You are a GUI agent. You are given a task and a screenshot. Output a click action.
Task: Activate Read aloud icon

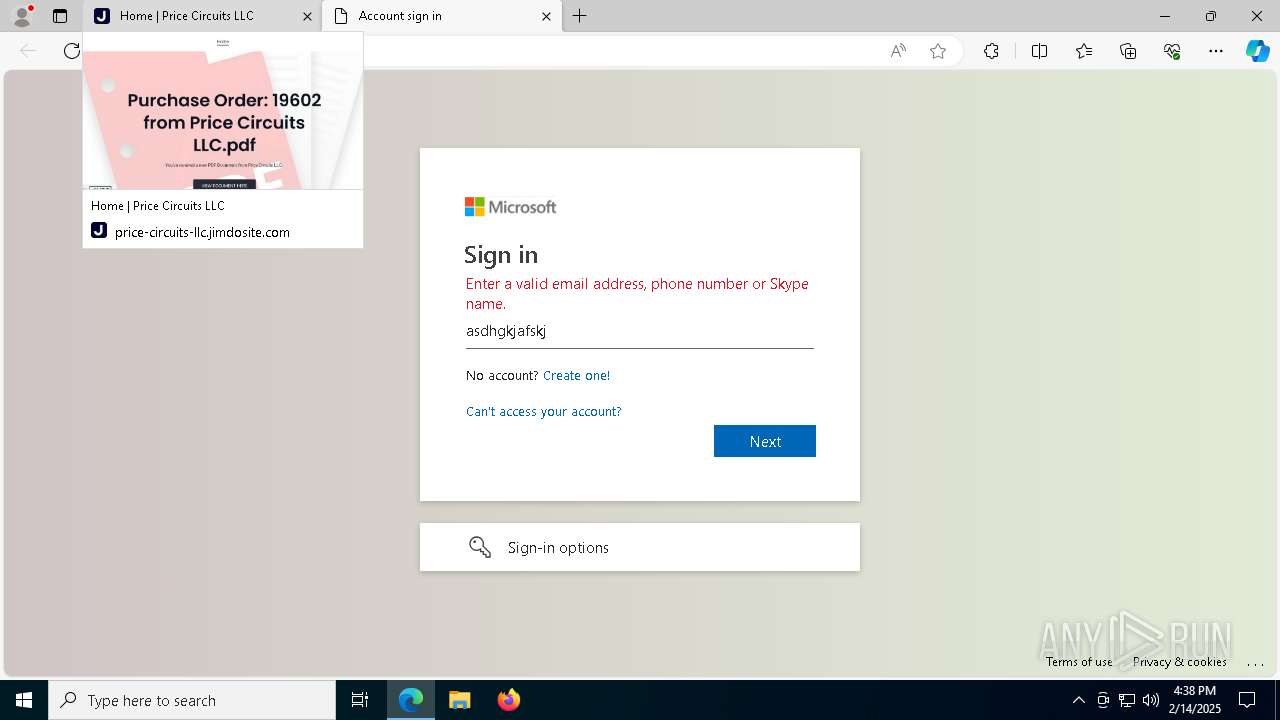[x=898, y=51]
